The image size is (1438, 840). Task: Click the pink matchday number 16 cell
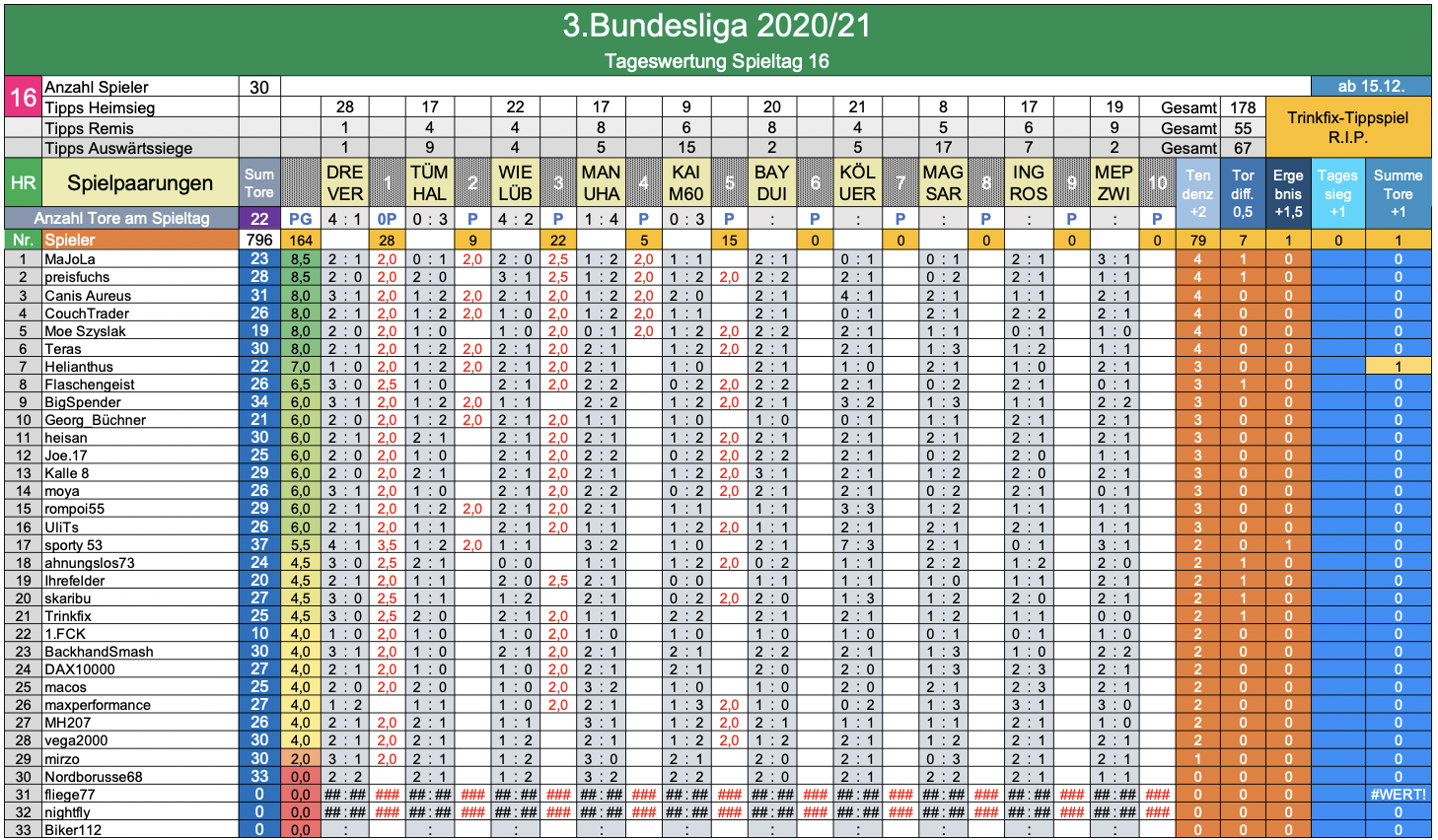[x=23, y=98]
